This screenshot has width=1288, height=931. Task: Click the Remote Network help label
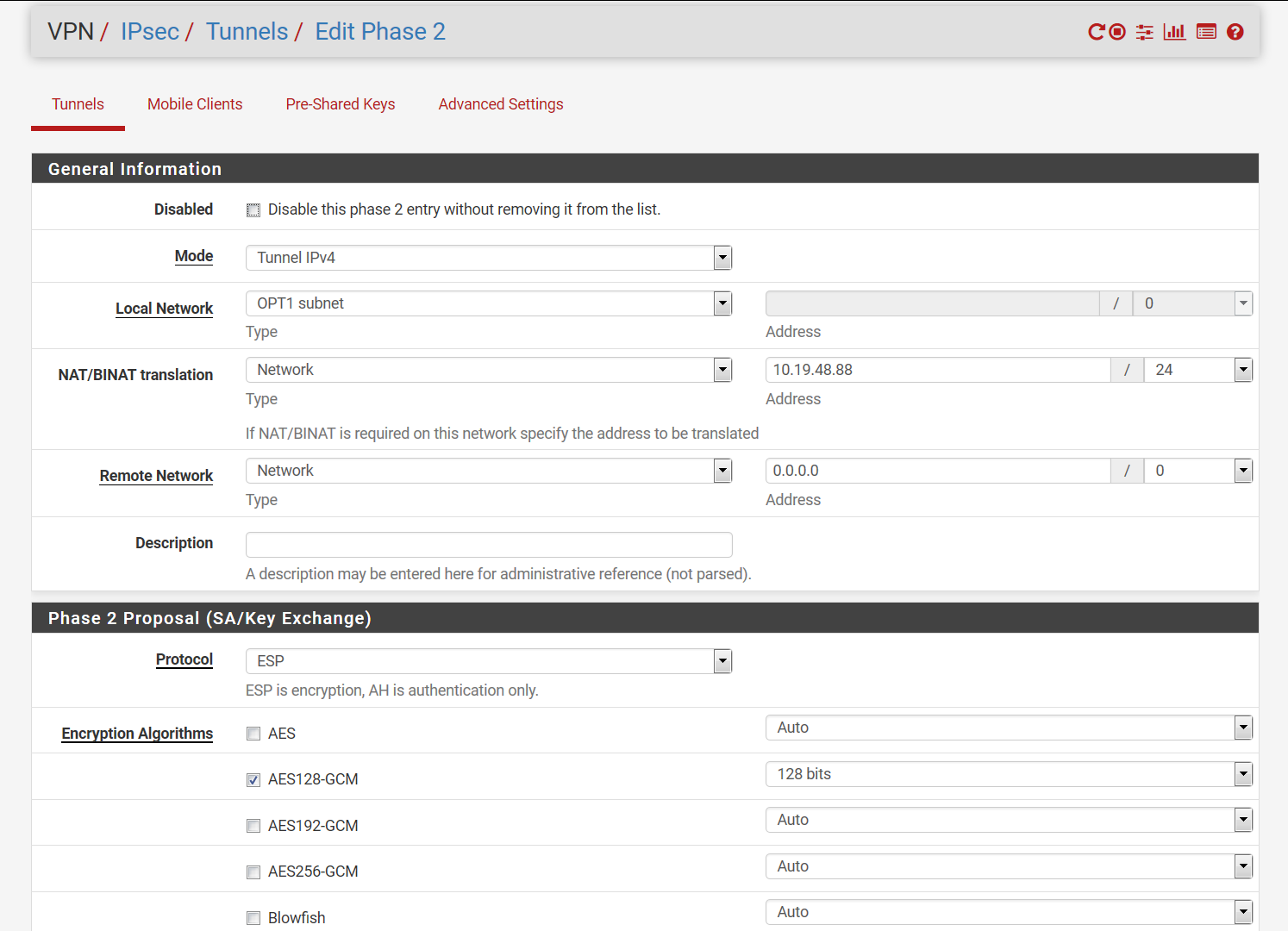point(156,476)
